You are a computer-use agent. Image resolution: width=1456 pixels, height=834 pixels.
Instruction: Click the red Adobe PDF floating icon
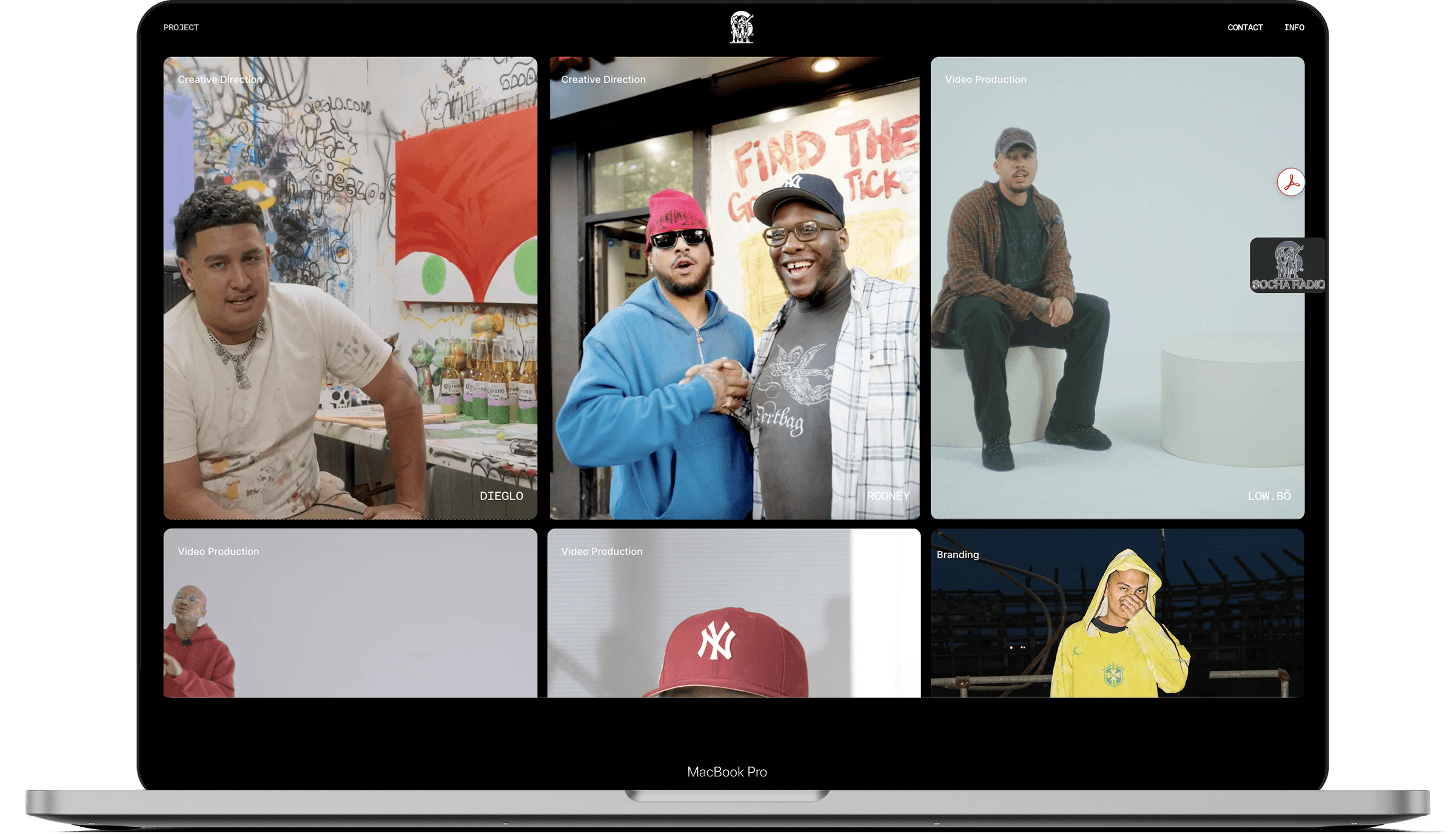[1290, 182]
